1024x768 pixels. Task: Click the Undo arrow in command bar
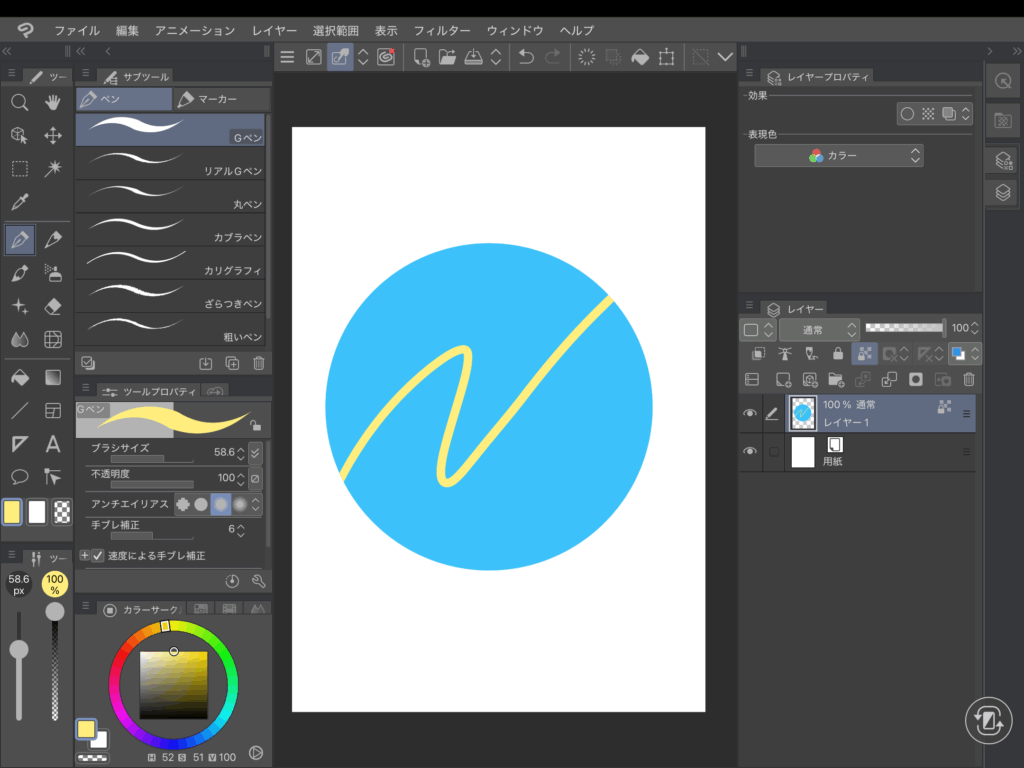(x=526, y=57)
